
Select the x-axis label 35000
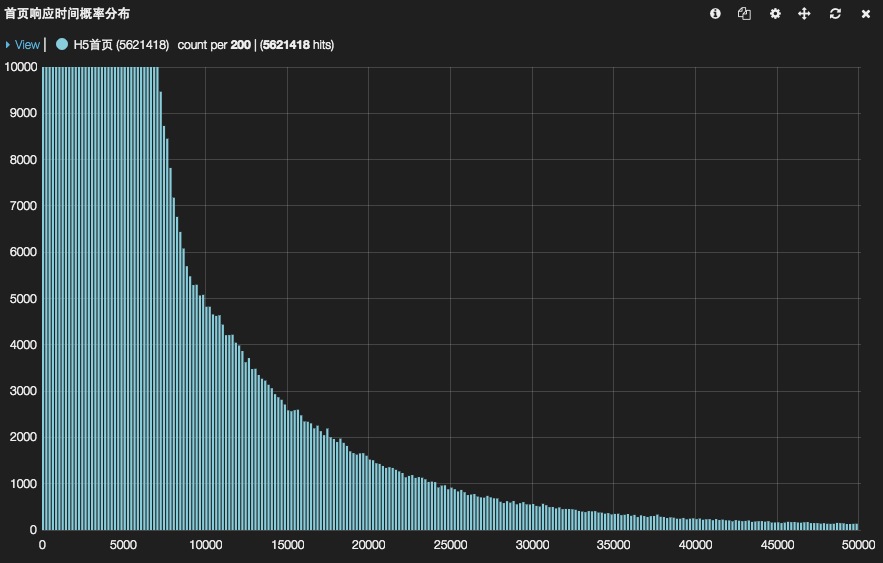(x=614, y=544)
